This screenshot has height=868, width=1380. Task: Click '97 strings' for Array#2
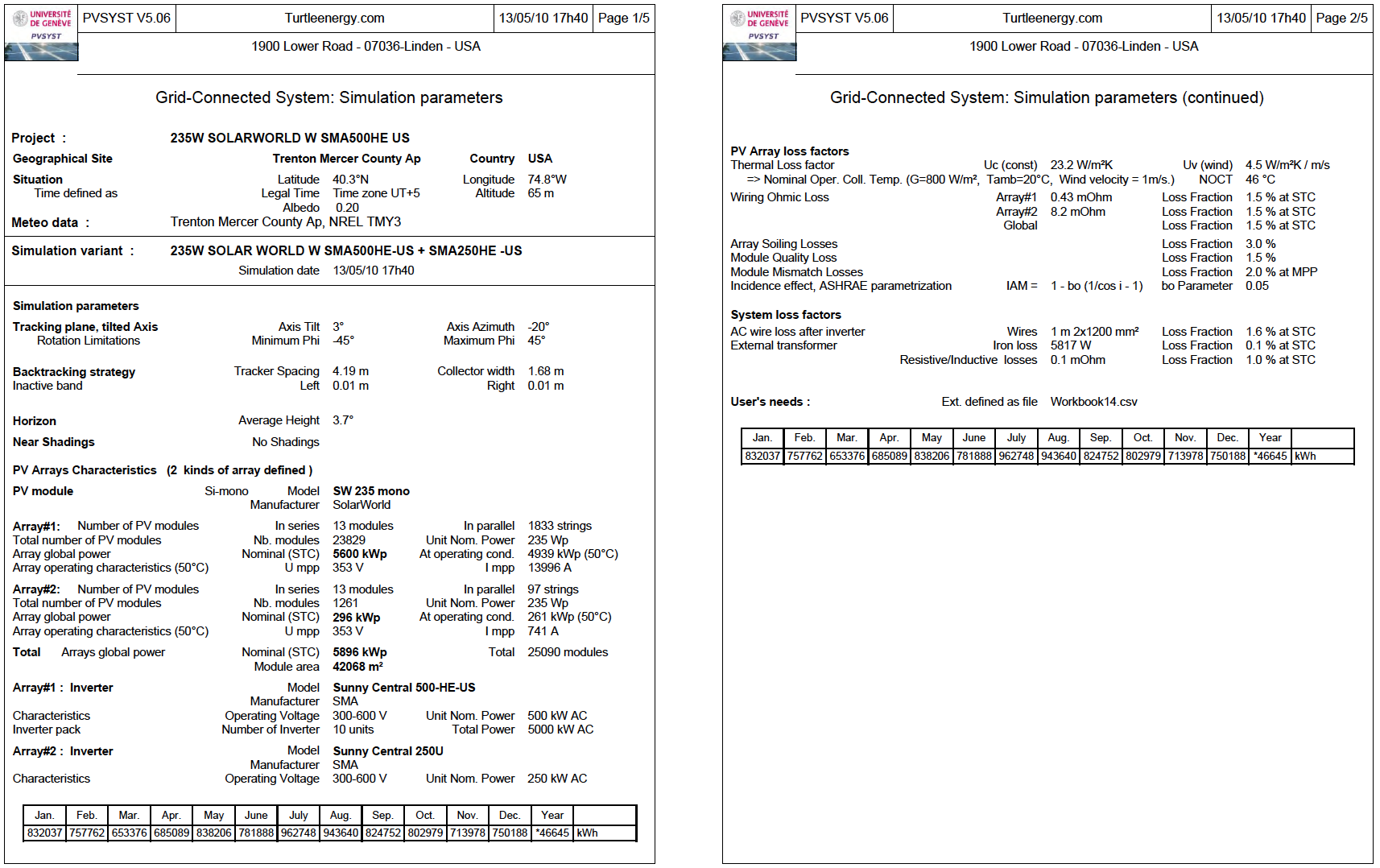[553, 589]
